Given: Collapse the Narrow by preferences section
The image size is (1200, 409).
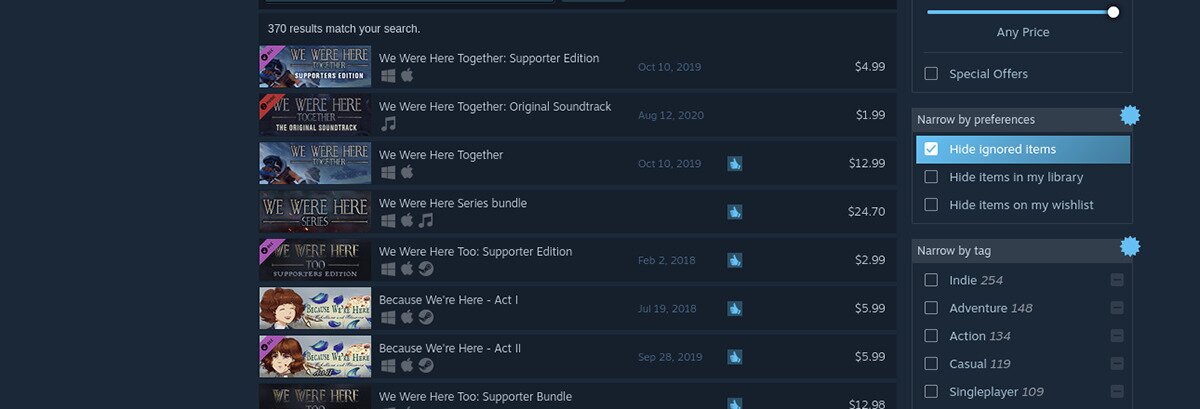Looking at the screenshot, I should 1010,120.
